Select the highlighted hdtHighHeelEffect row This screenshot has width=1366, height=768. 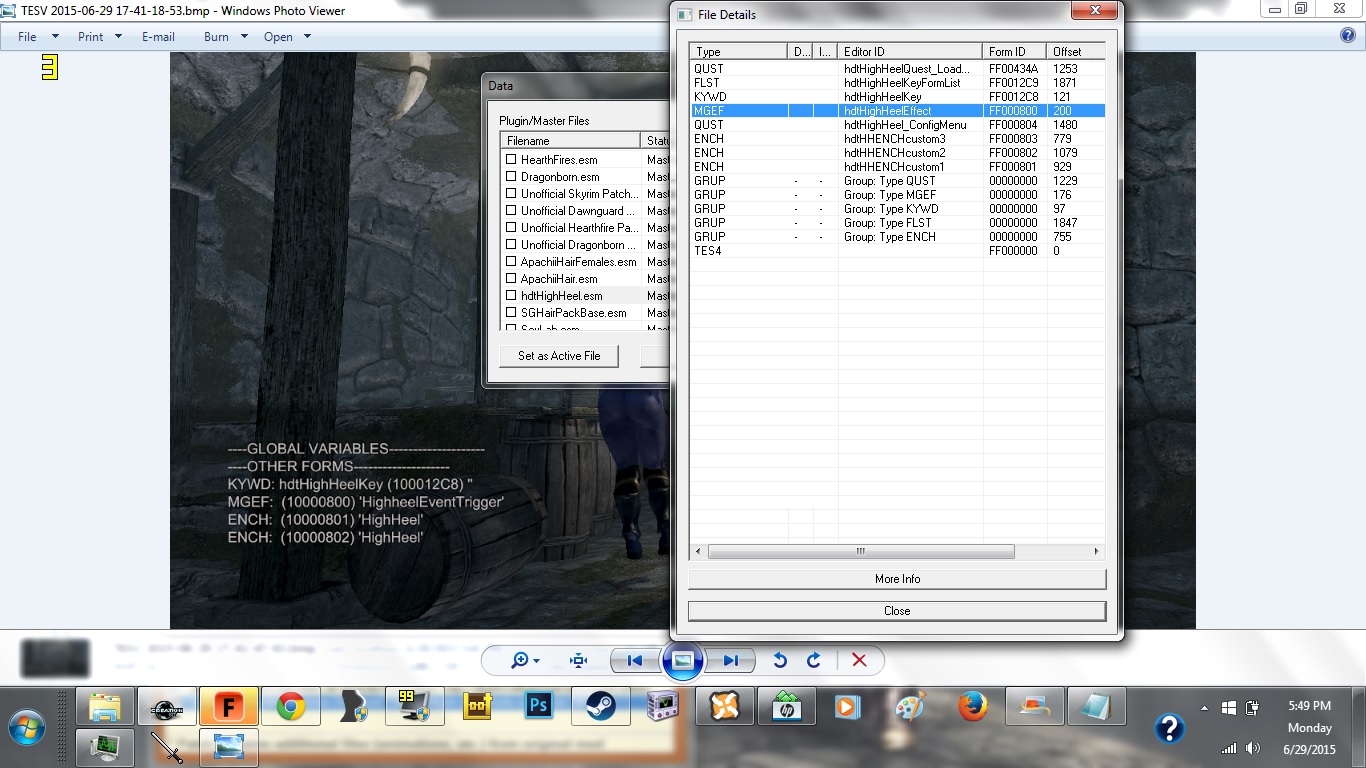[897, 111]
